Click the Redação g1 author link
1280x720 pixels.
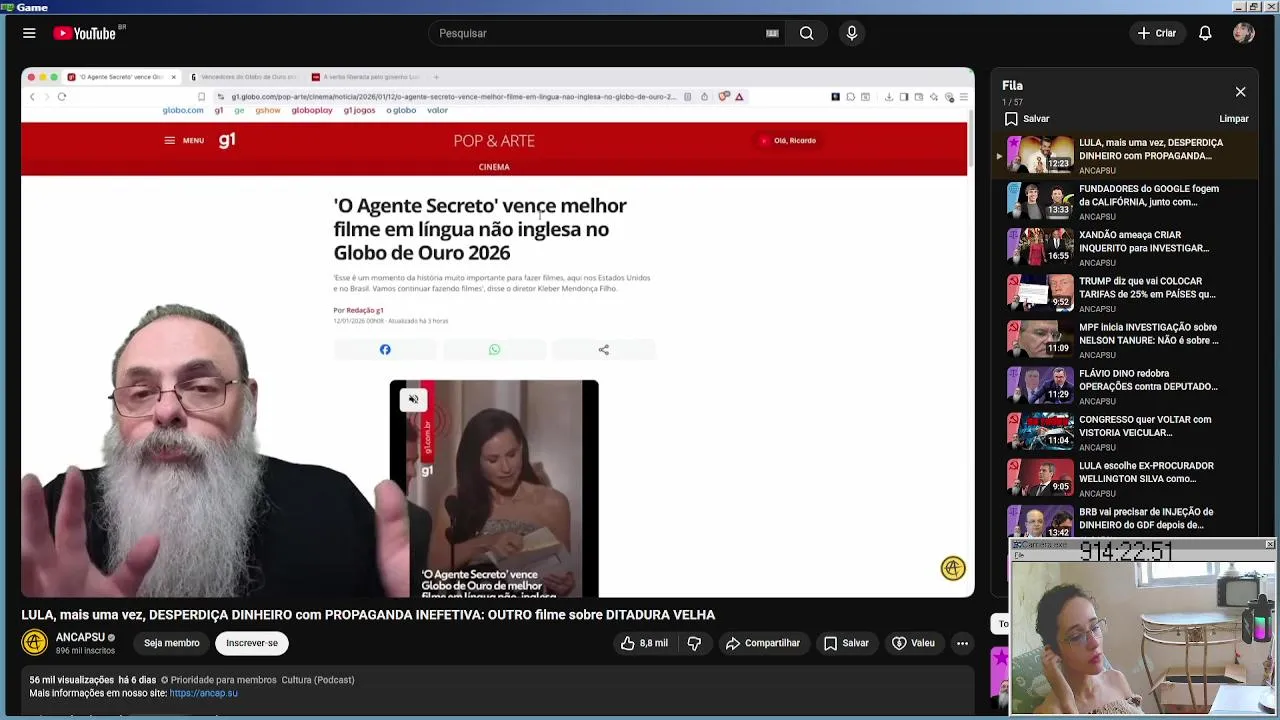365,311
